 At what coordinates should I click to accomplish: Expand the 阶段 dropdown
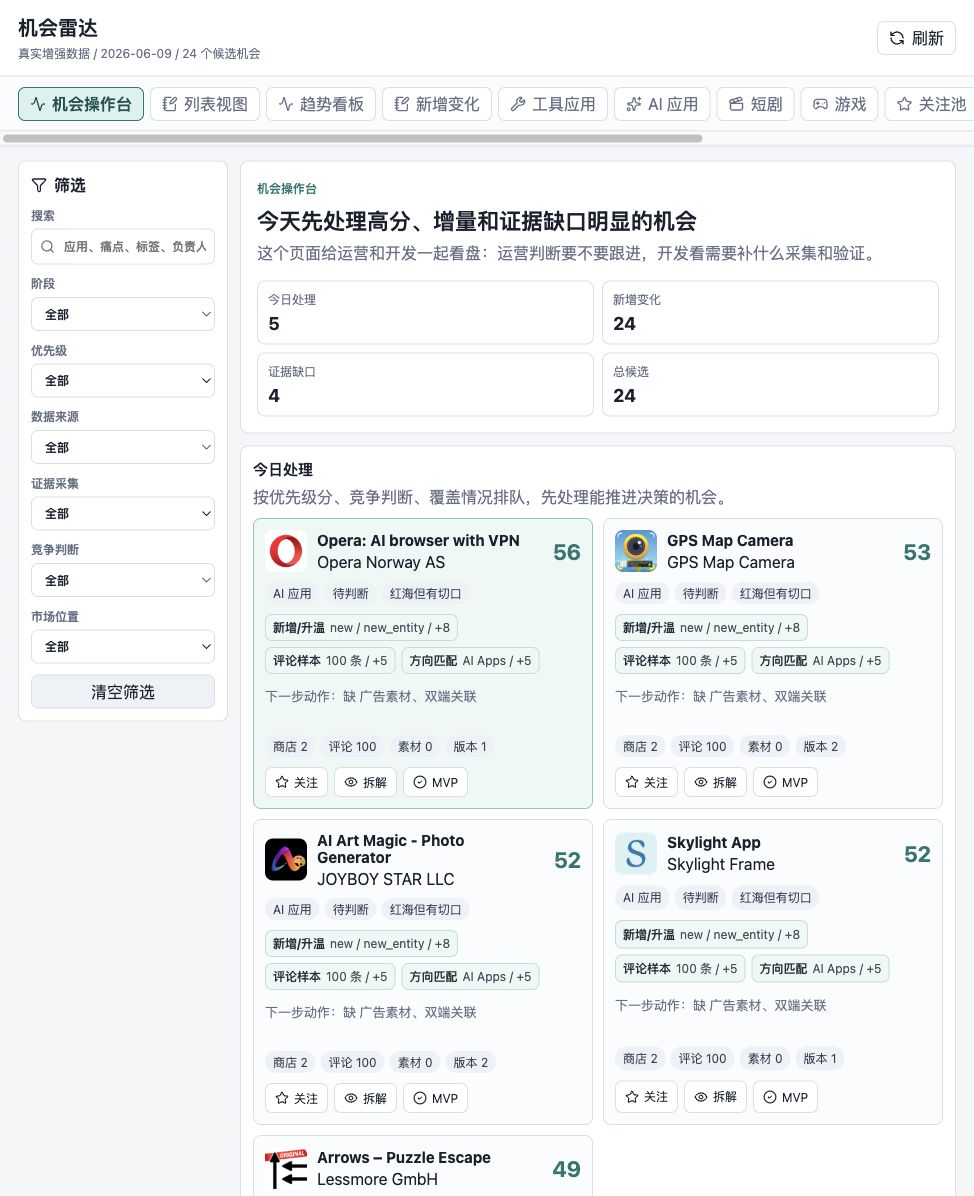pyautogui.click(x=123, y=314)
